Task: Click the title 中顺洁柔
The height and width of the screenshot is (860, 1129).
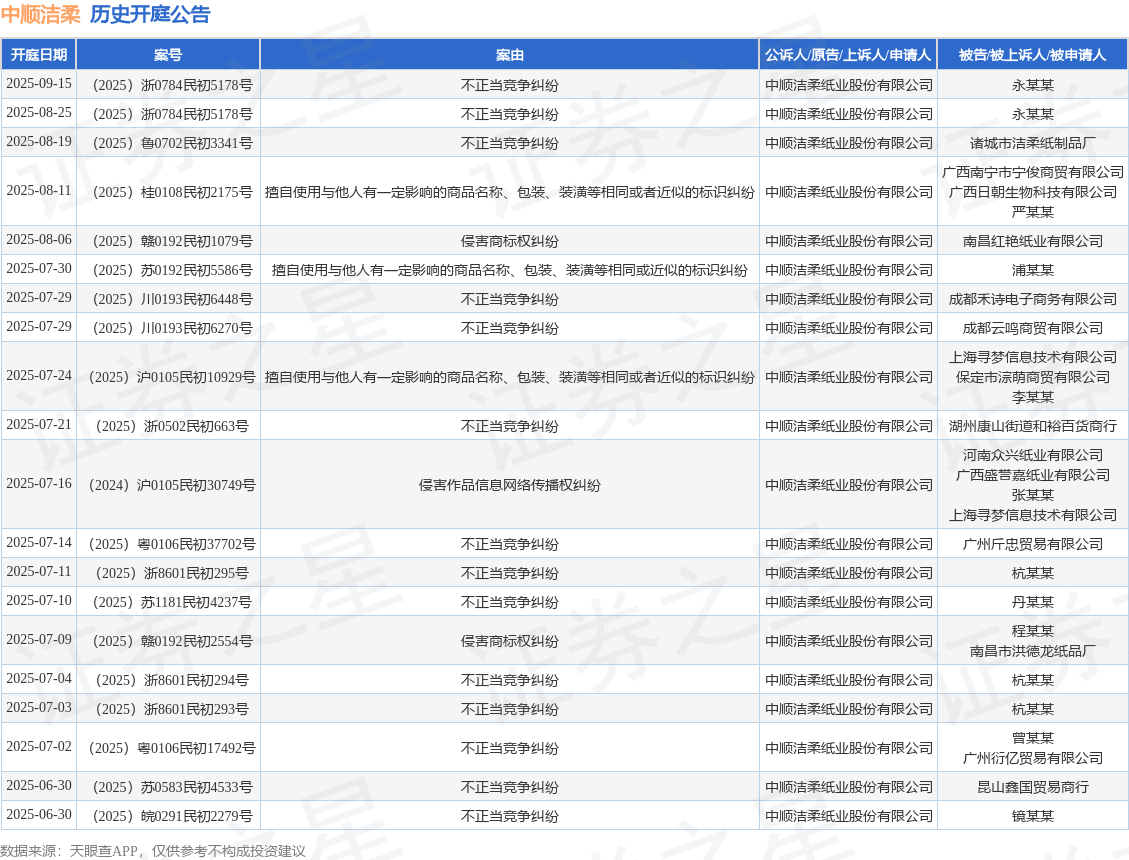Action: tap(41, 14)
